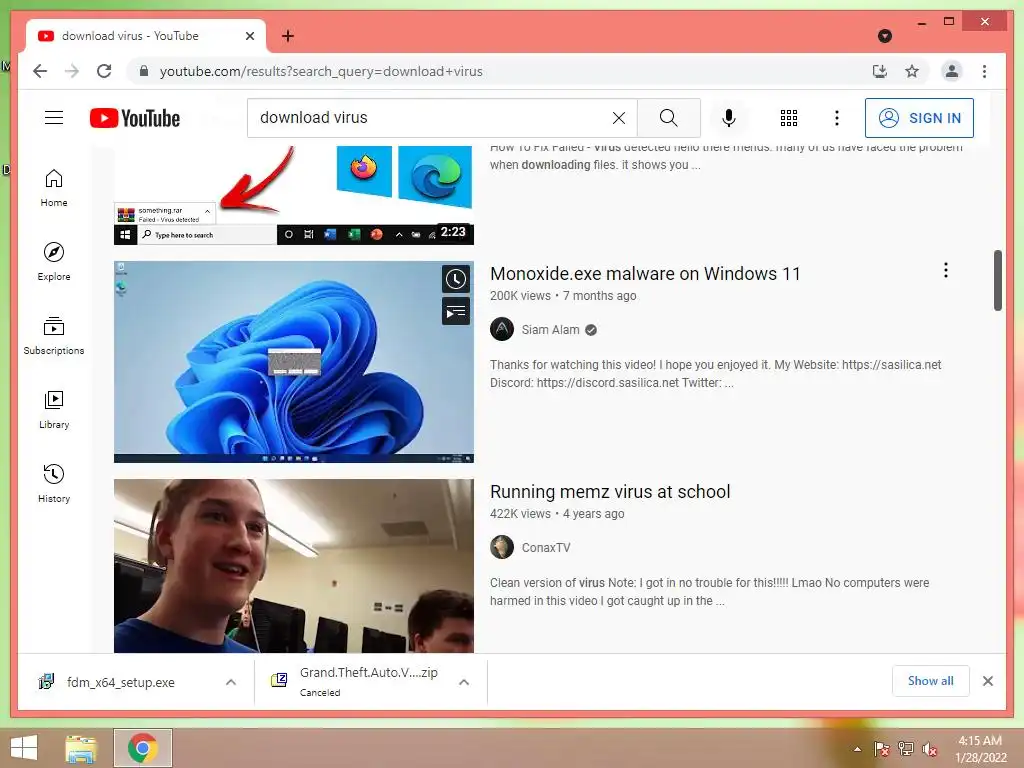Expand fdm_x64_setup.exe download options
Image resolution: width=1024 pixels, height=768 pixels.
coord(231,682)
